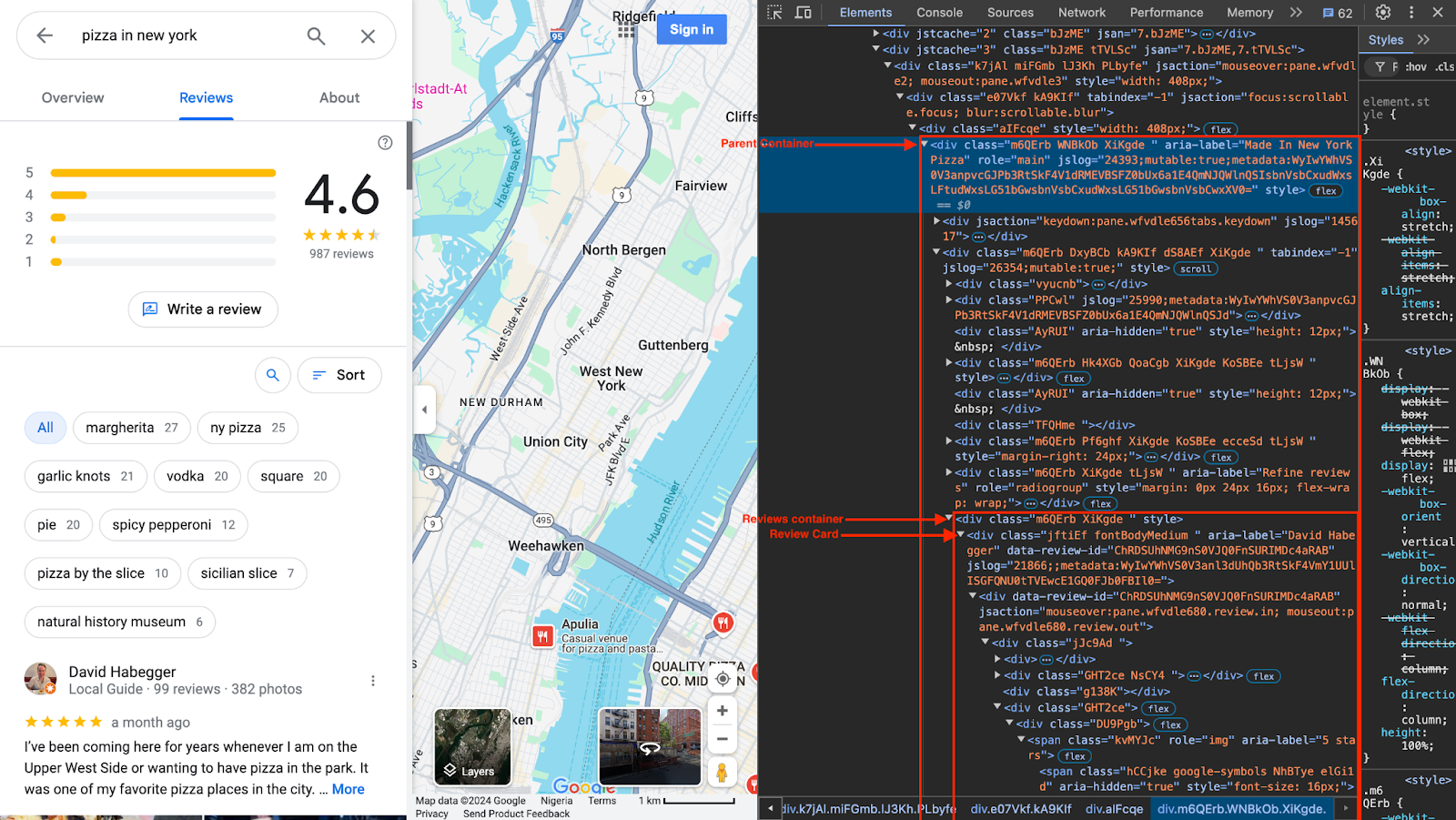Image resolution: width=1456 pixels, height=820 pixels.
Task: Open DevTools settings gear
Action: pyautogui.click(x=1383, y=13)
